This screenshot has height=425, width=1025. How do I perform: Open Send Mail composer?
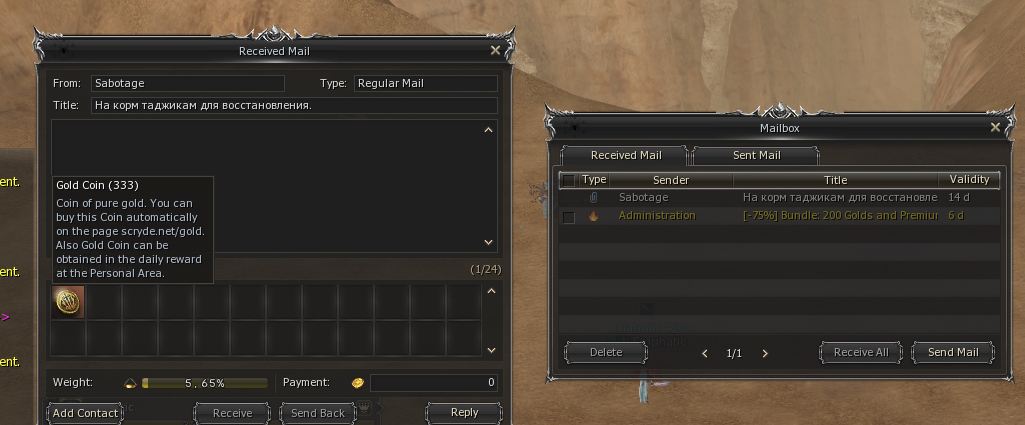pyautogui.click(x=953, y=352)
